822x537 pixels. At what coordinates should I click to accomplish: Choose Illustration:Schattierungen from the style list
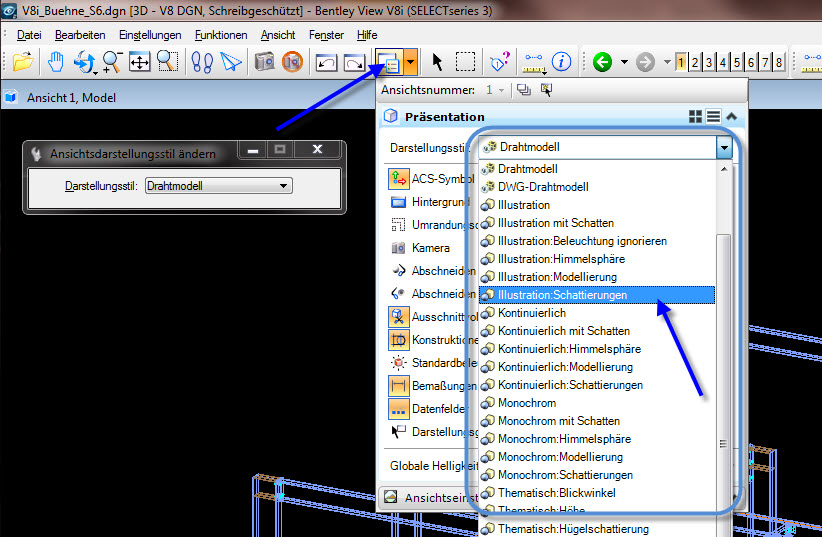point(597,295)
